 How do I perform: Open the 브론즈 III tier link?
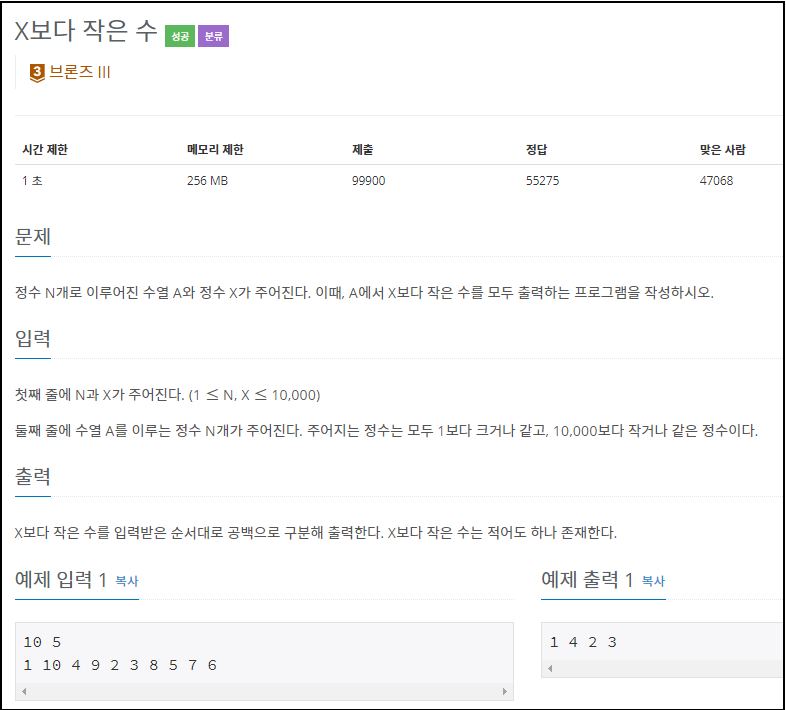pos(80,72)
